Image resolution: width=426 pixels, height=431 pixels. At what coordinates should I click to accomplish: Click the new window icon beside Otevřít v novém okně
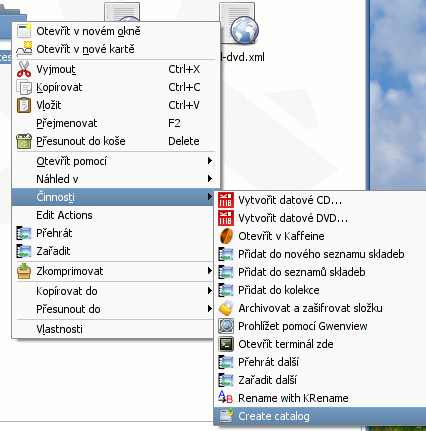(x=24, y=31)
